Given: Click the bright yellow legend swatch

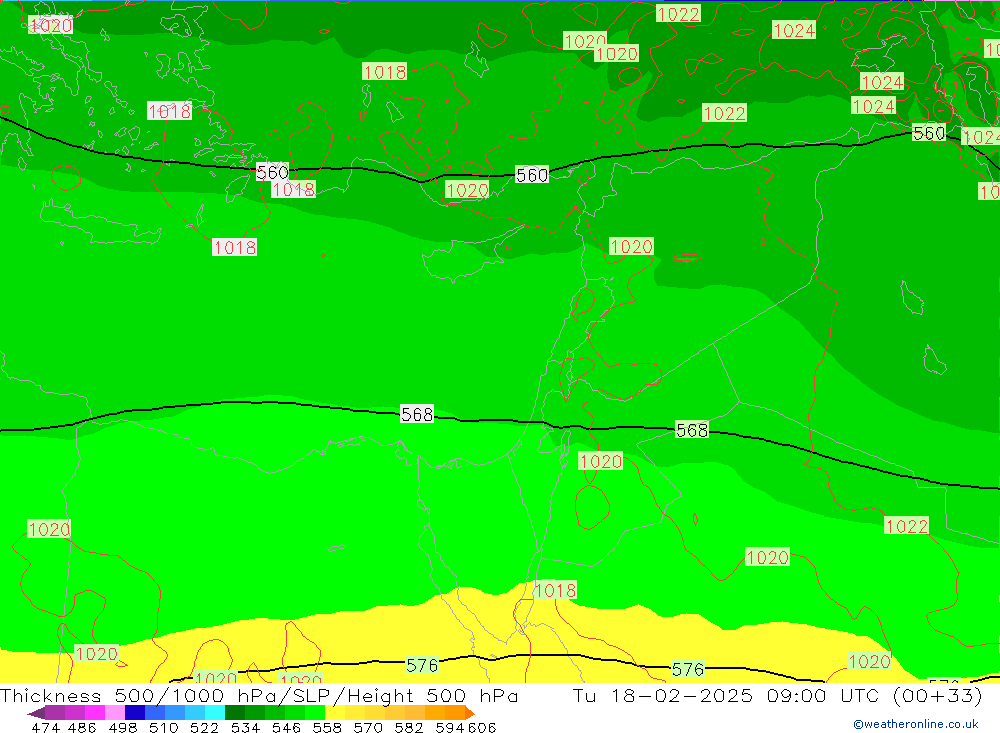Looking at the screenshot, I should click(335, 713).
